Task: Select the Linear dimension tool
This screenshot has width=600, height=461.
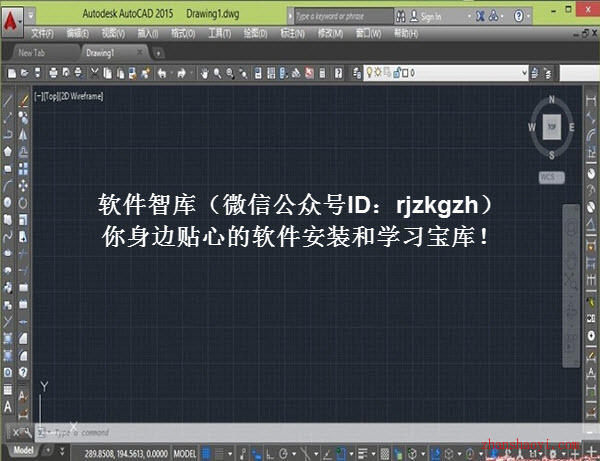Action: coord(590,101)
